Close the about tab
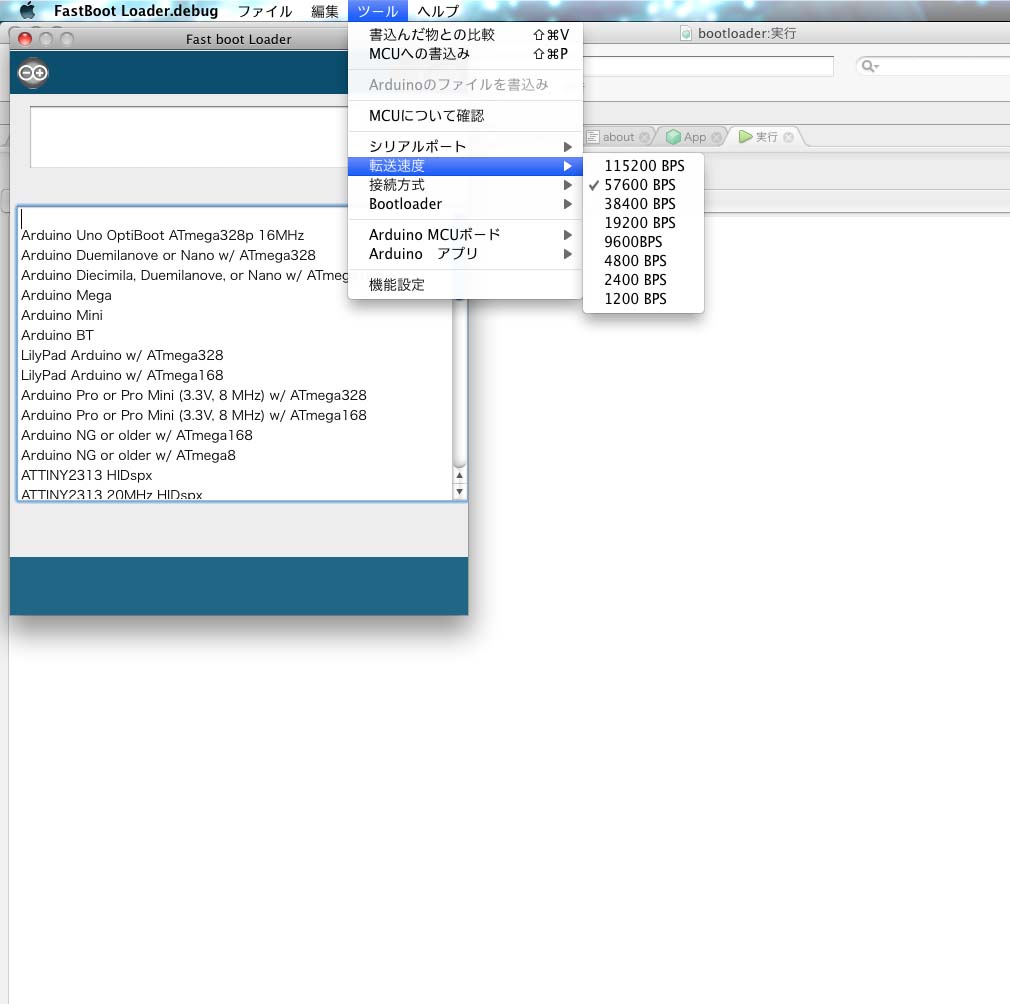Viewport: 1010px width, 1004px height. [x=644, y=137]
